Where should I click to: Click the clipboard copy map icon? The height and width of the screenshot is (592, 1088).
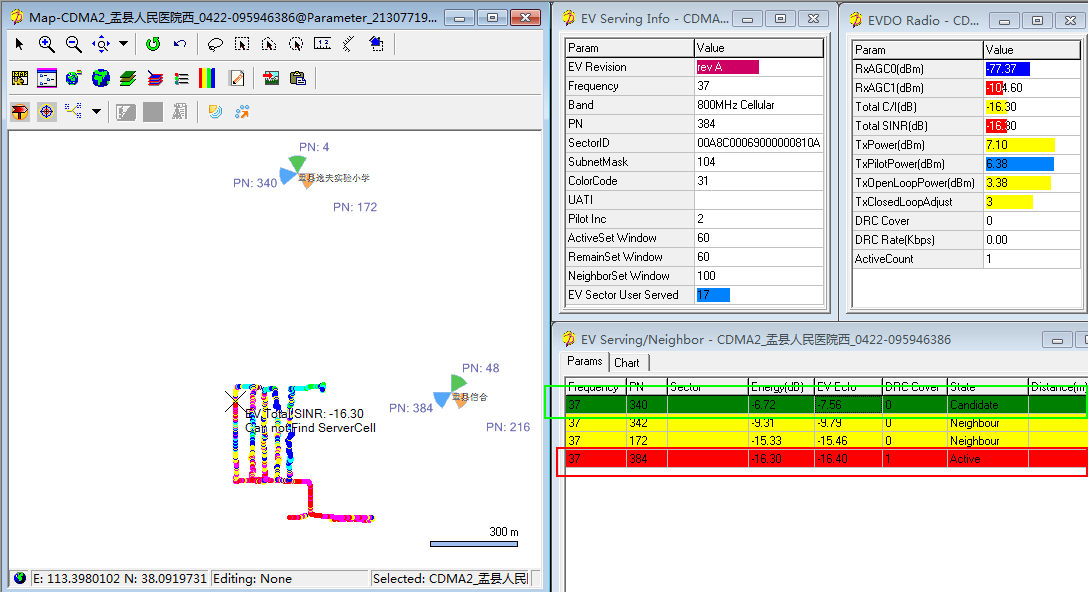[x=298, y=78]
